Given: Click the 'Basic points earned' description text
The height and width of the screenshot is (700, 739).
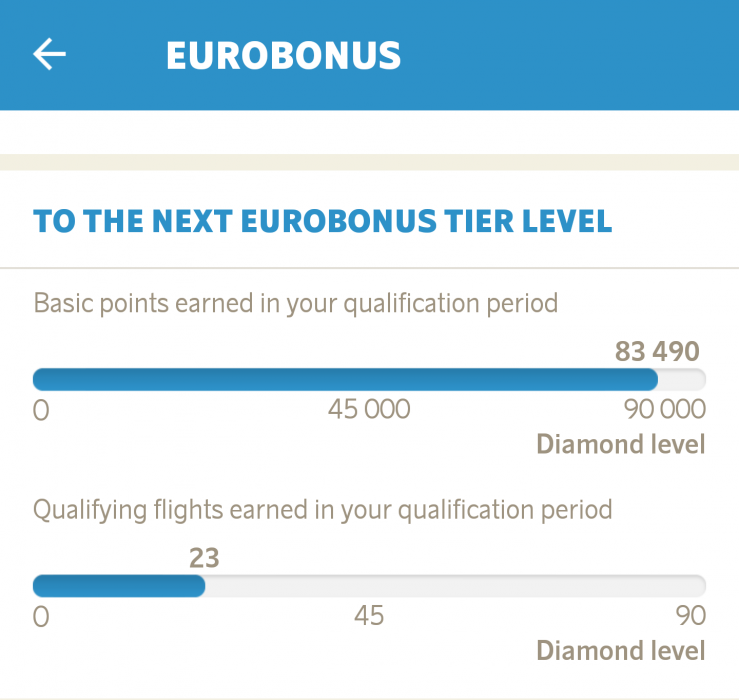Looking at the screenshot, I should (295, 302).
